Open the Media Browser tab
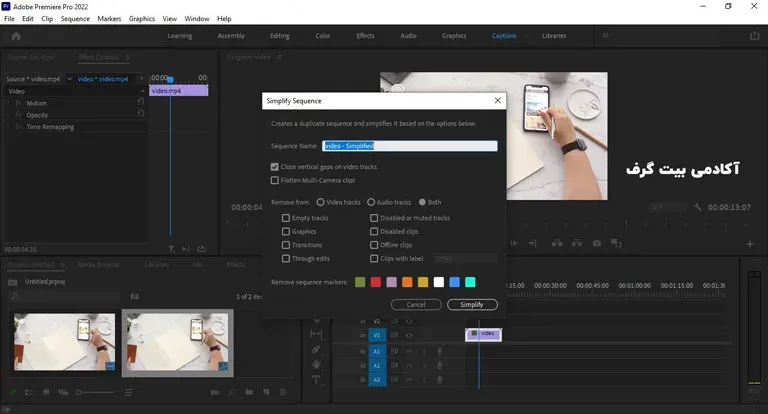 [99, 265]
